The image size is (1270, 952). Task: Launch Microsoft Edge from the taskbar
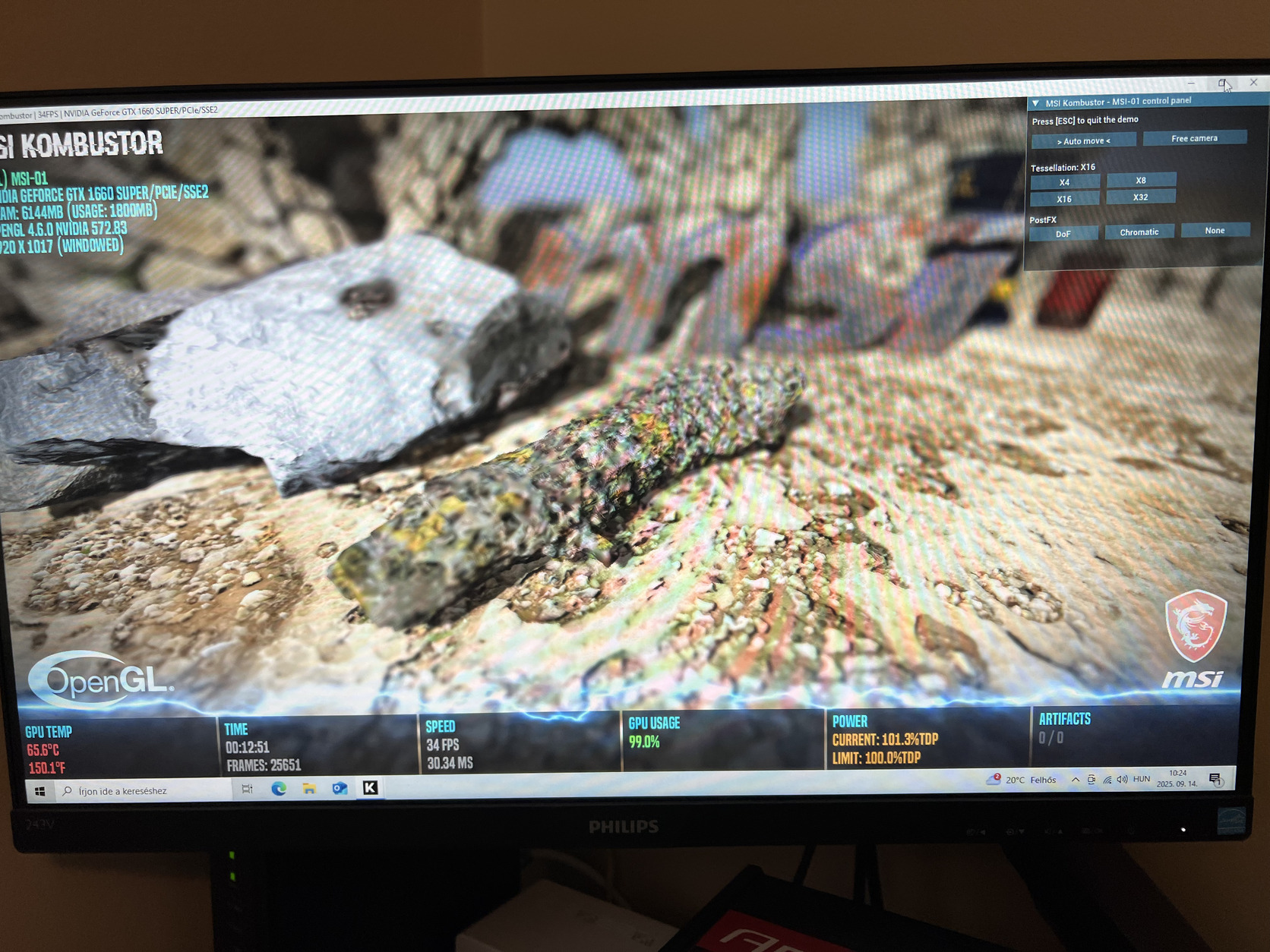coord(279,789)
